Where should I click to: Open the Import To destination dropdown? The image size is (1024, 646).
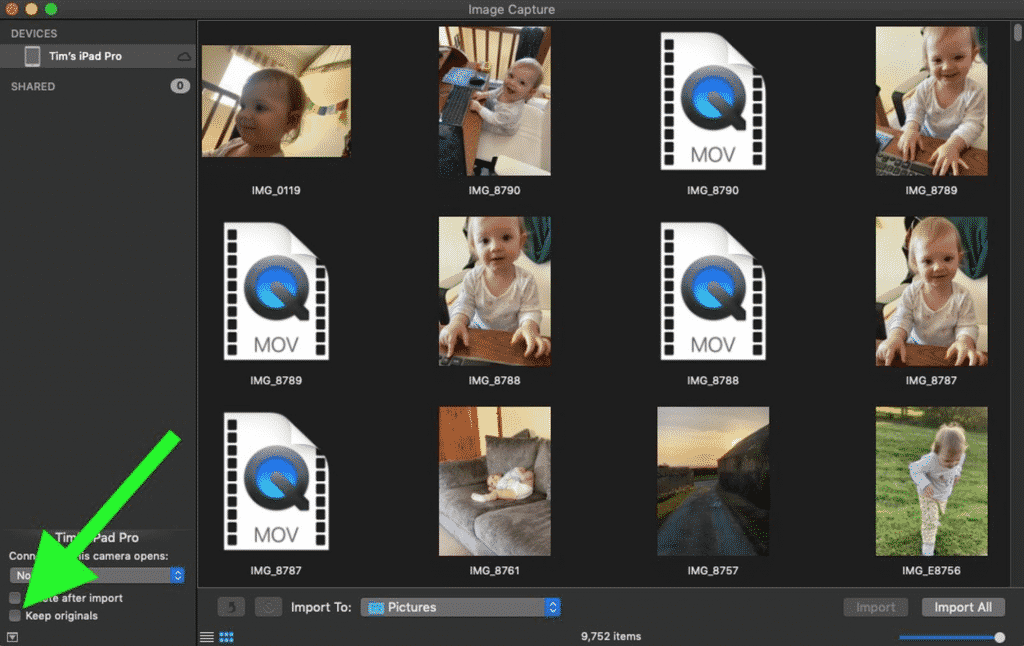(552, 607)
